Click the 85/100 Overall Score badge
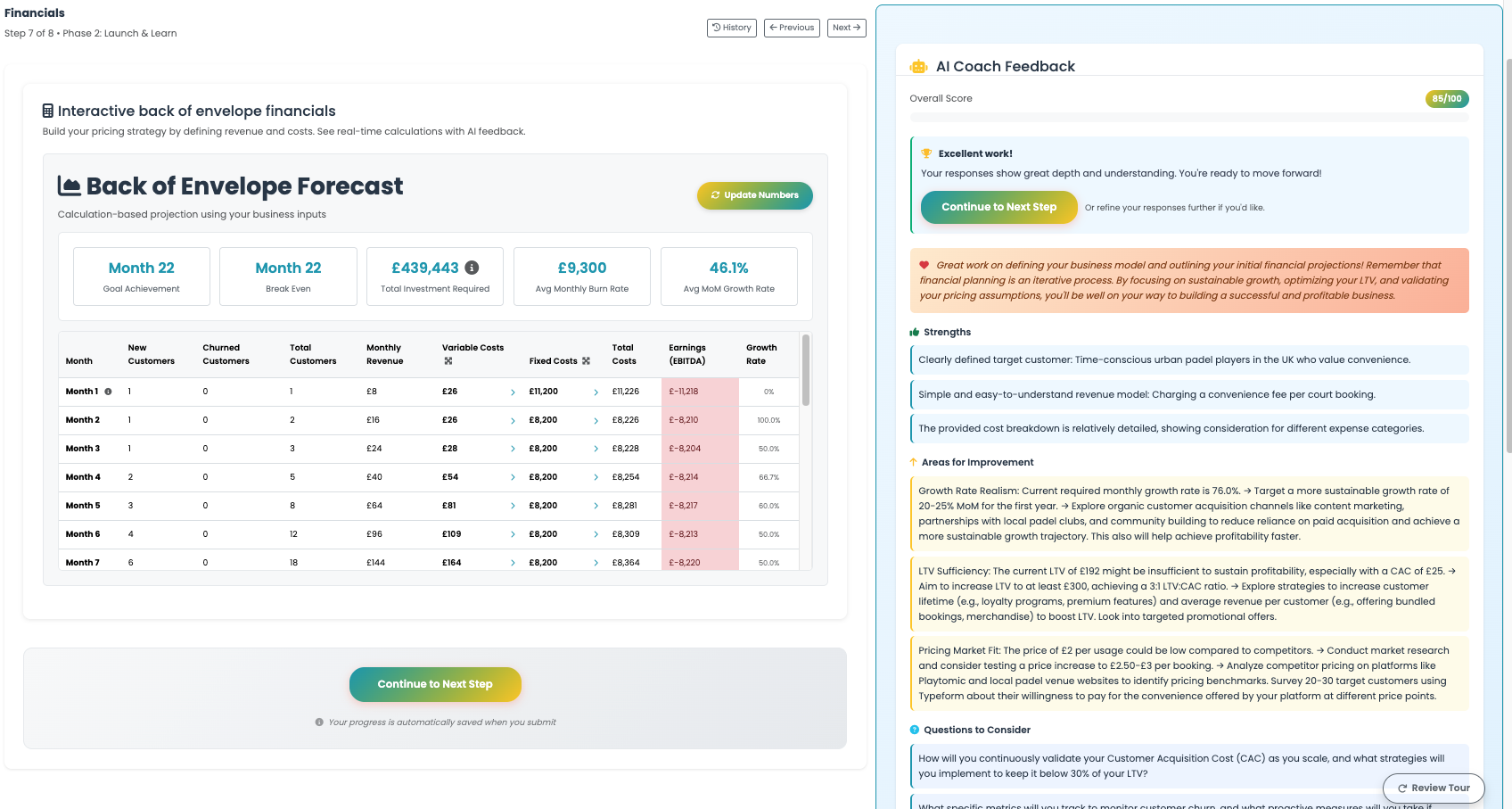Viewport: 1512px width, 809px height. click(x=1446, y=99)
